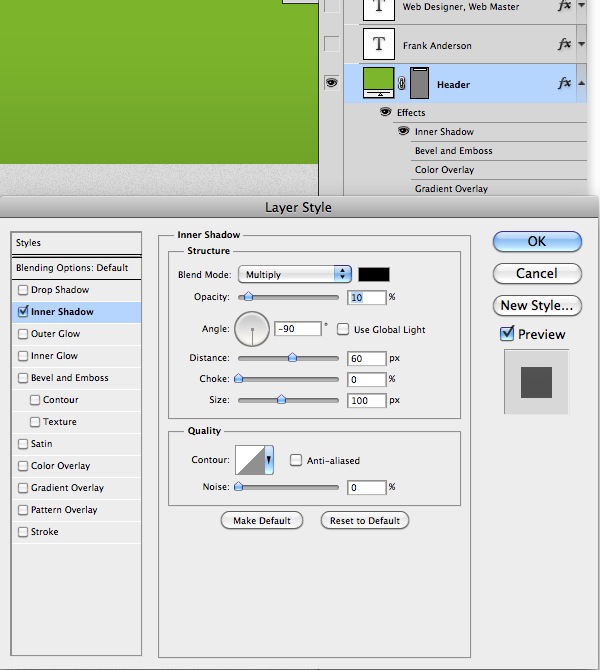Enable the Pattern Overlay checkbox
Viewport: 600px width, 670px height.
[23, 510]
